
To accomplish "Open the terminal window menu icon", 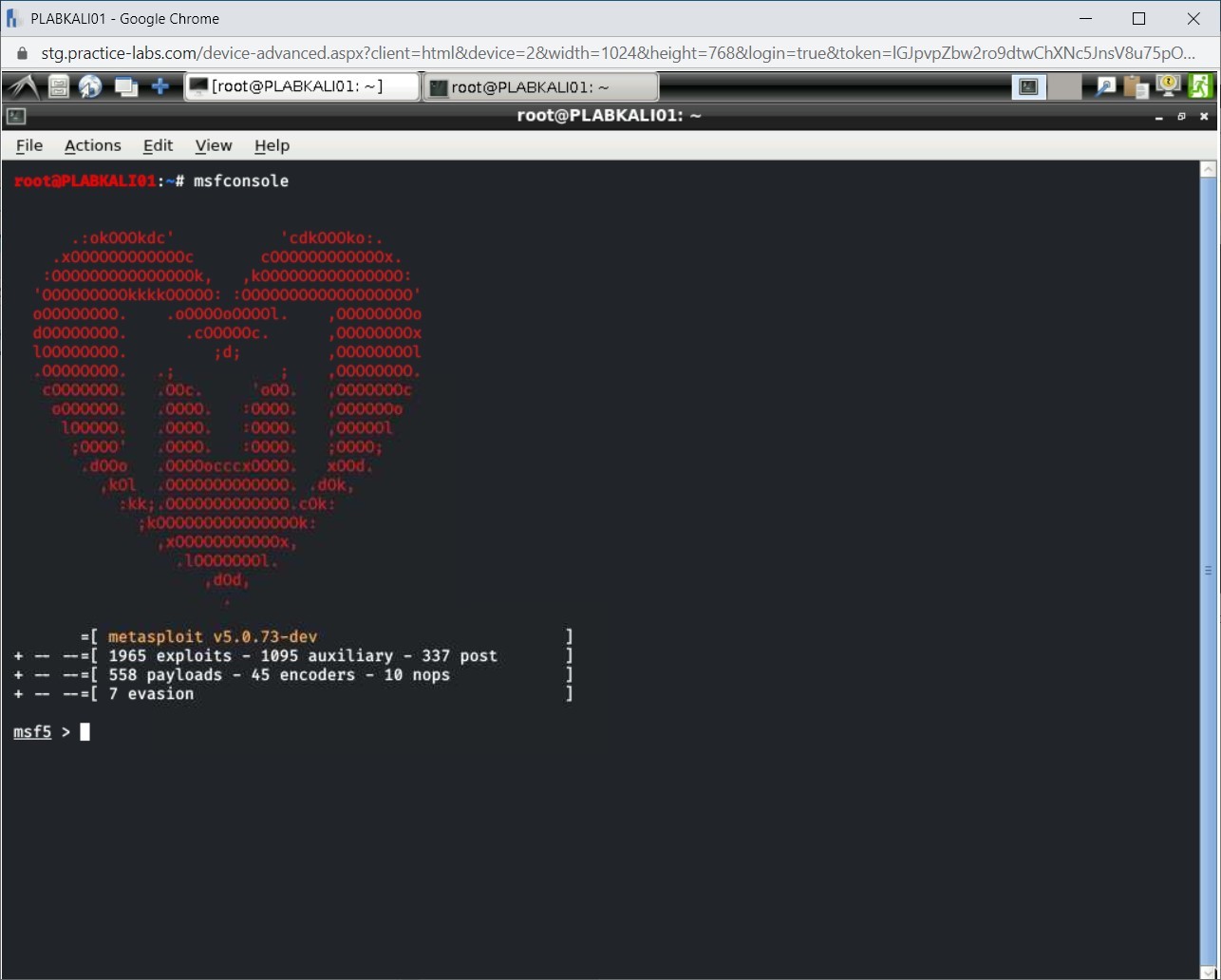I will (x=15, y=116).
